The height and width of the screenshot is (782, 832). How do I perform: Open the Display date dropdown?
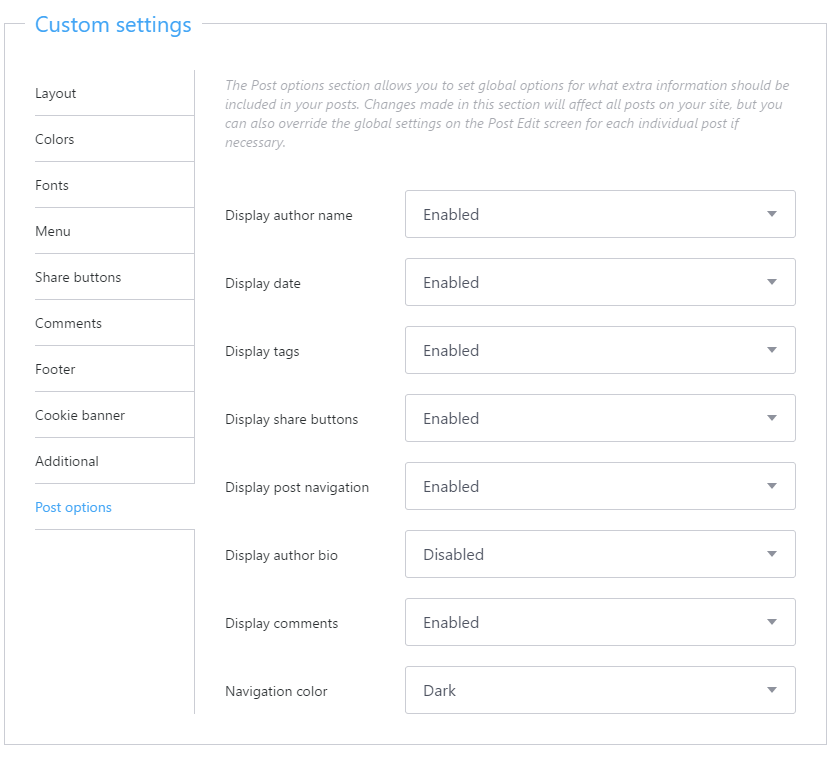point(600,282)
